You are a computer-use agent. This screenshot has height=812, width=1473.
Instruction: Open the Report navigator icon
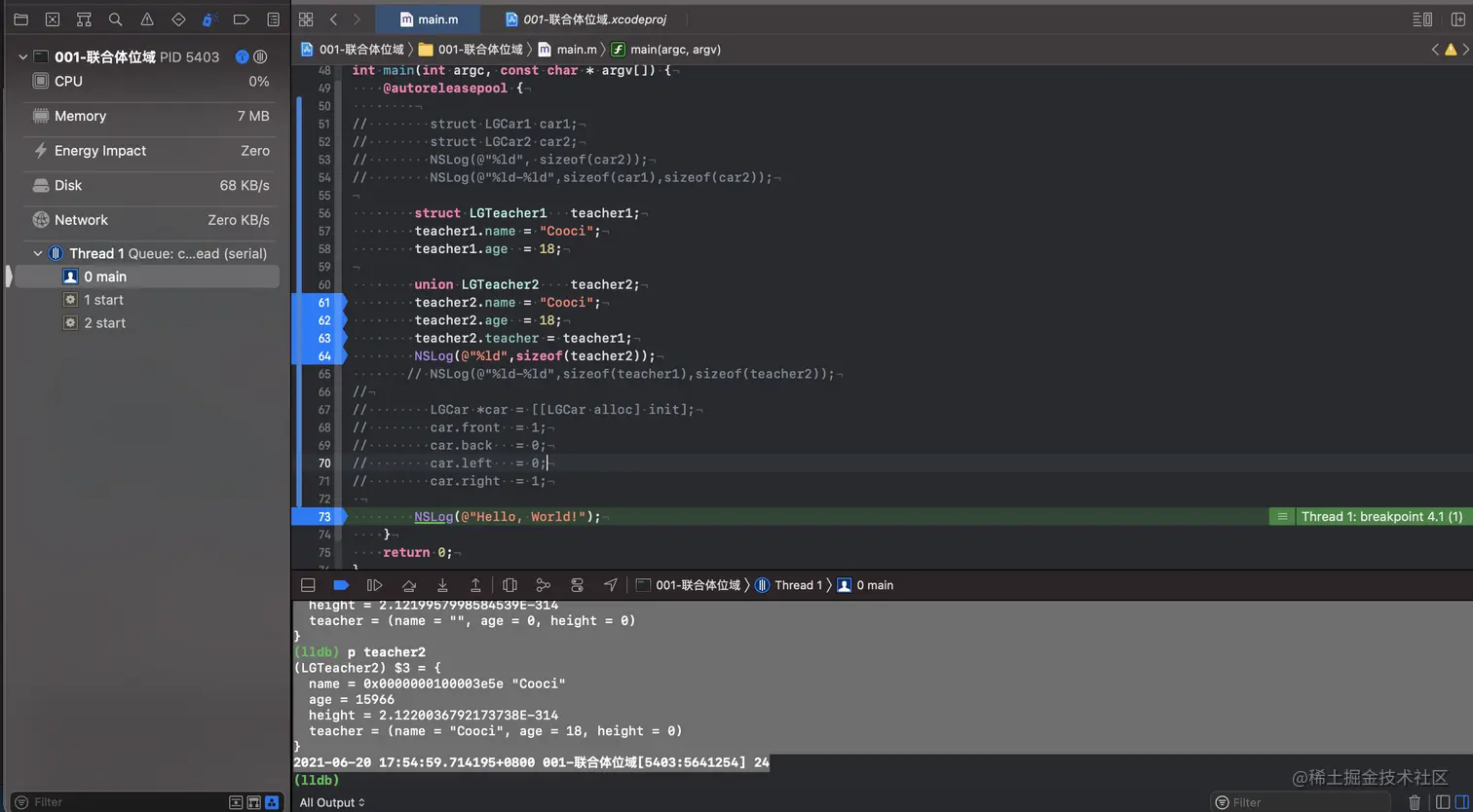(273, 19)
